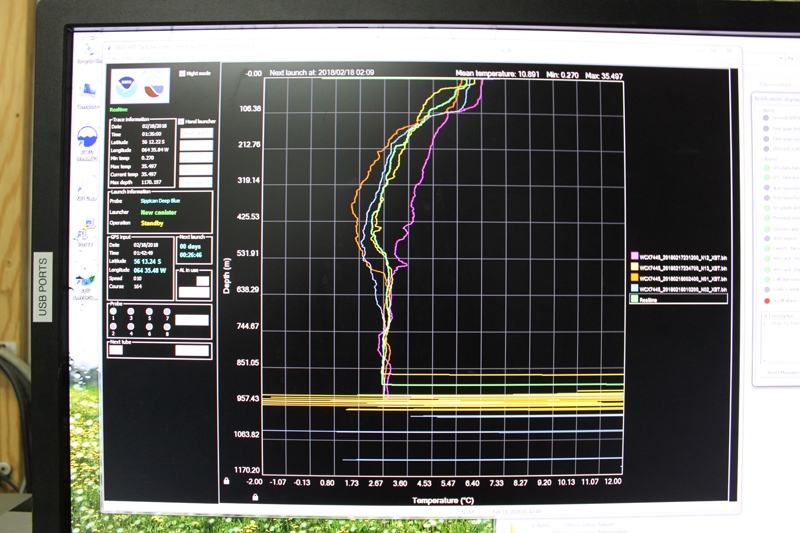
Task: Click the first Hand launcher entry box
Action: [x=195, y=133]
